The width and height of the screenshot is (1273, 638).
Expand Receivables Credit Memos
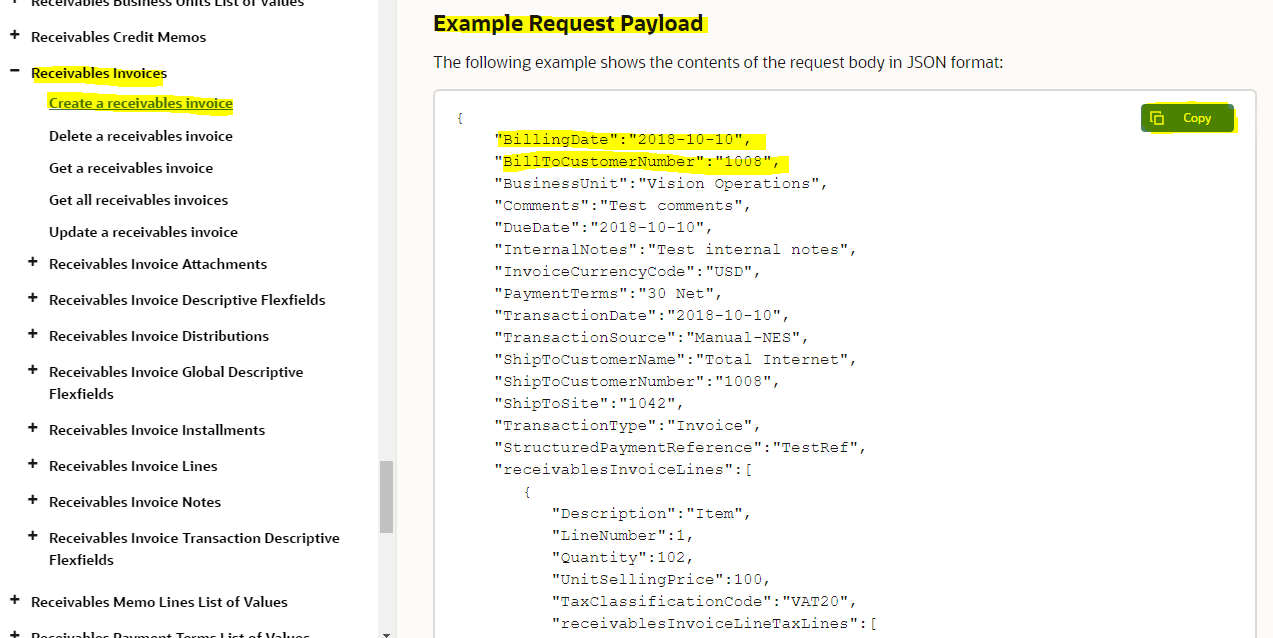(13, 37)
